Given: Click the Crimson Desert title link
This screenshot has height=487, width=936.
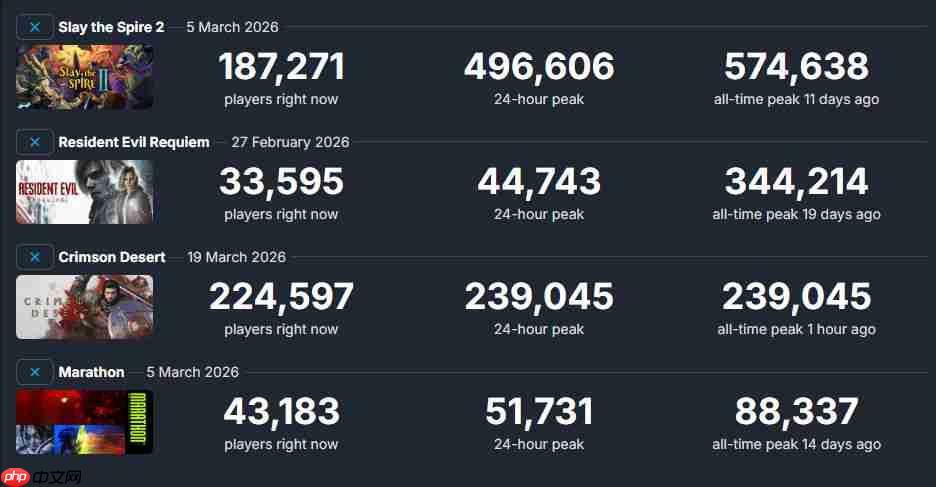Looking at the screenshot, I should [x=112, y=257].
